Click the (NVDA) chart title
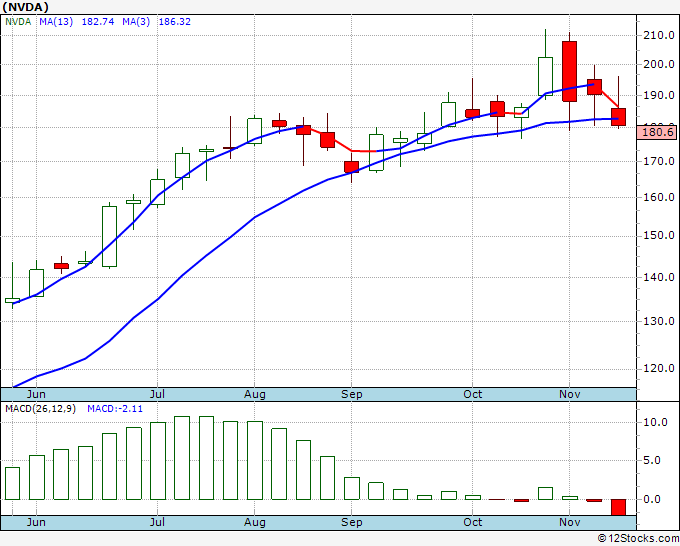The height and width of the screenshot is (546, 680). tap(25, 7)
